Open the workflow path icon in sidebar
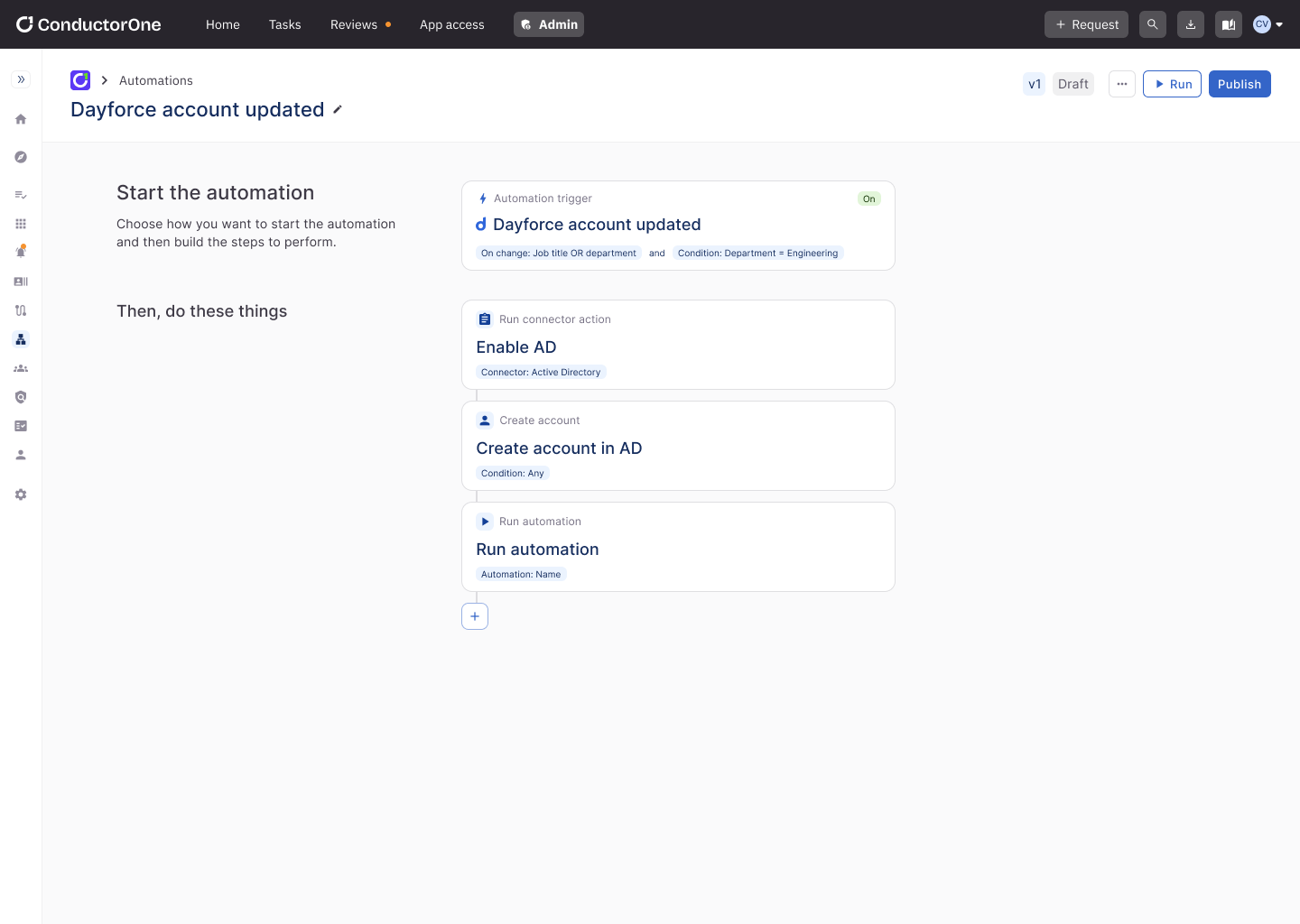Screen dimensions: 1300x924 click(21, 310)
